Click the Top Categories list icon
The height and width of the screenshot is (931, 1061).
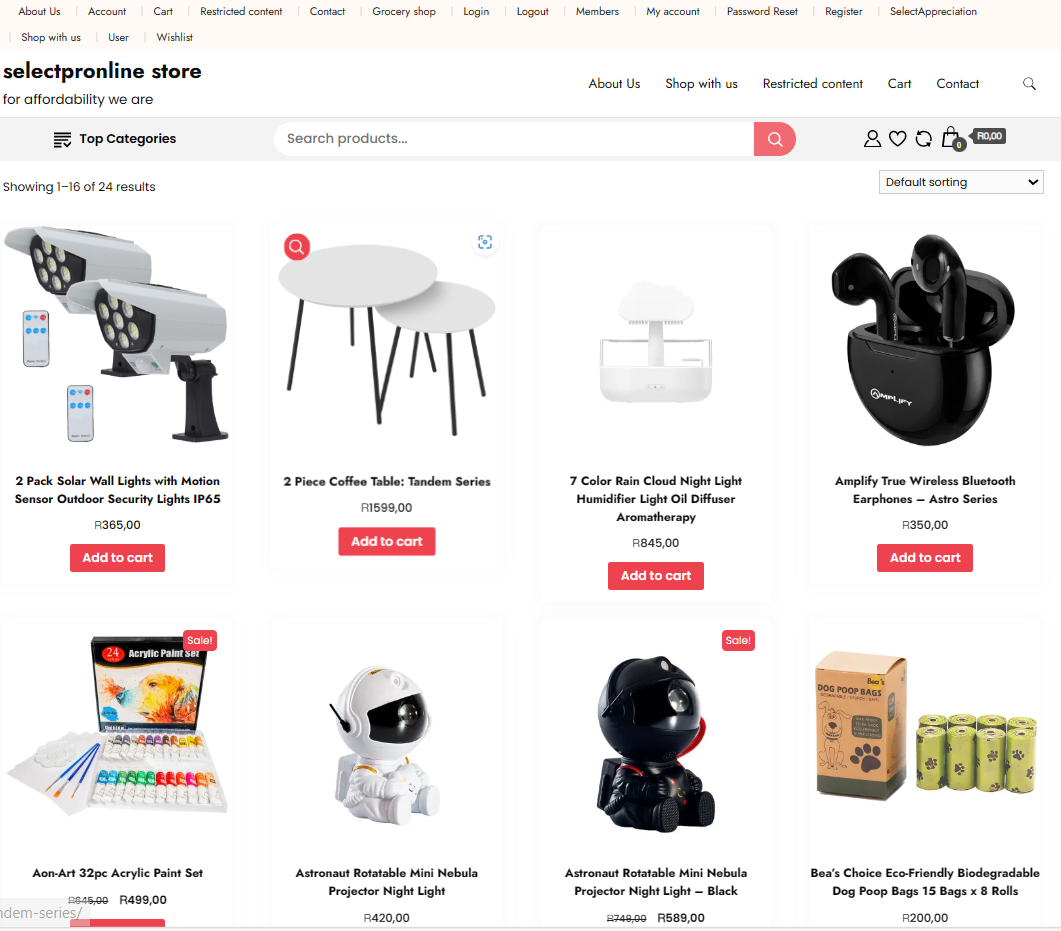(x=62, y=139)
